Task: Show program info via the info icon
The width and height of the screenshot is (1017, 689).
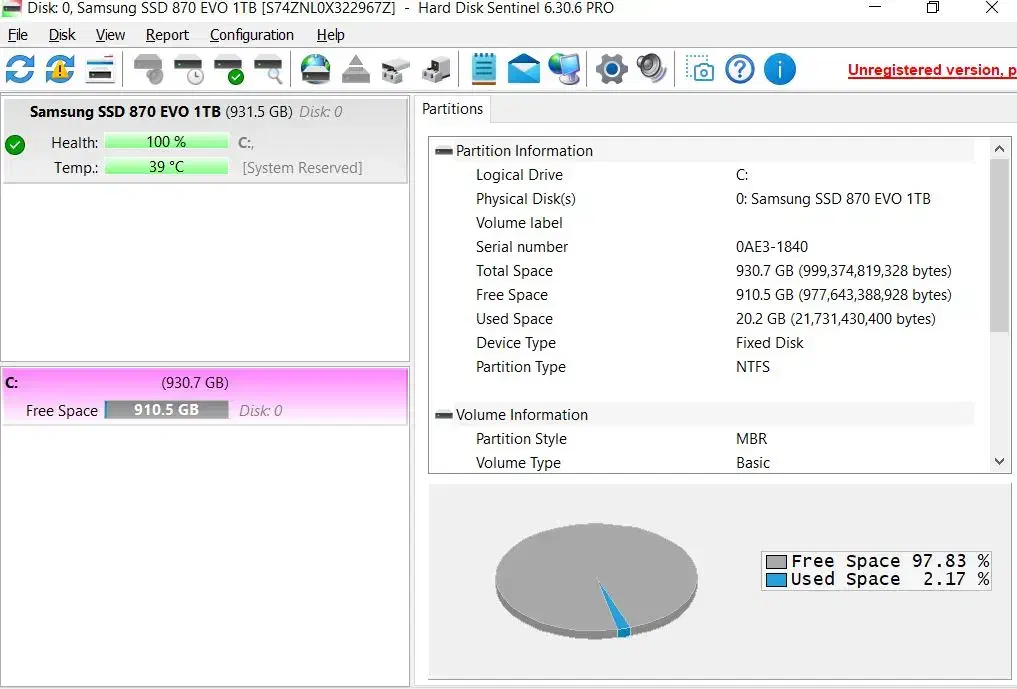Action: pos(779,69)
